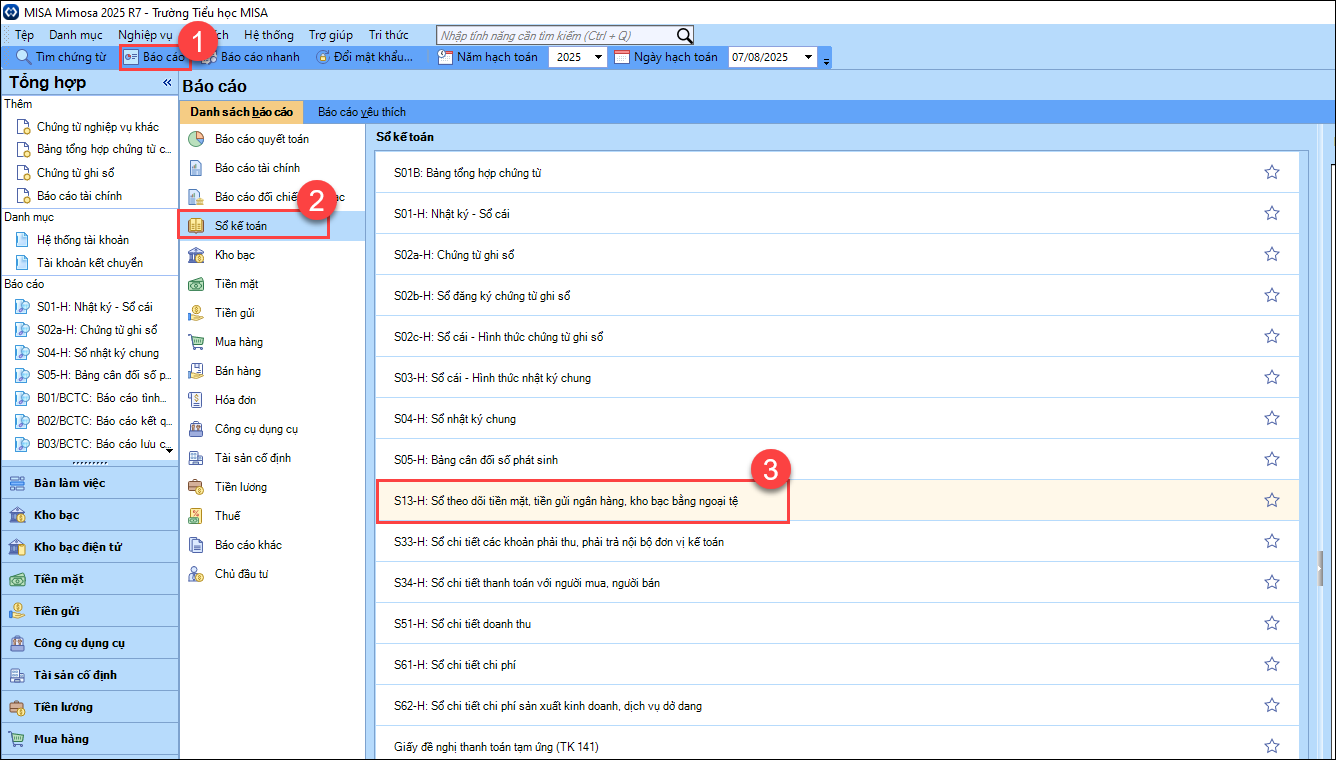The image size is (1336, 760).
Task: Favorite S13-H ngoại tệ report star
Action: (x=1272, y=500)
